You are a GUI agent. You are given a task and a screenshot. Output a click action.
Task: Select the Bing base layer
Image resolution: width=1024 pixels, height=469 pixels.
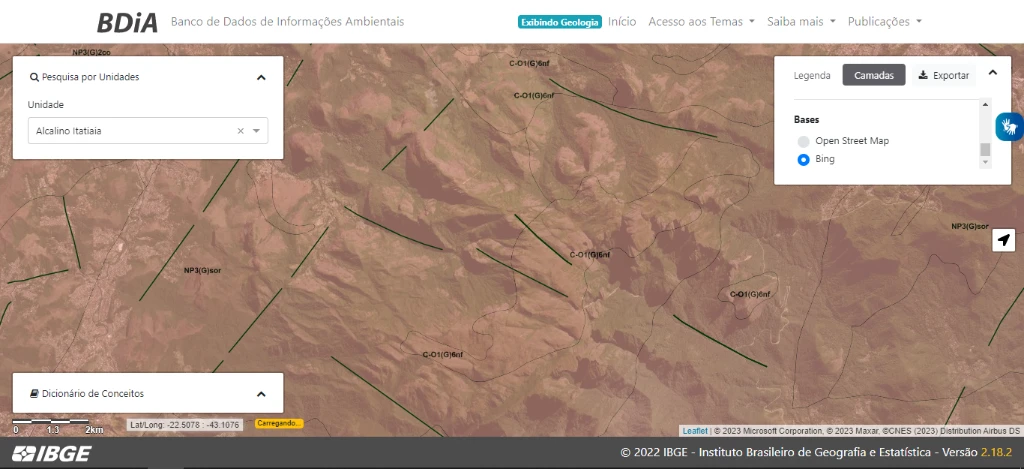click(803, 159)
